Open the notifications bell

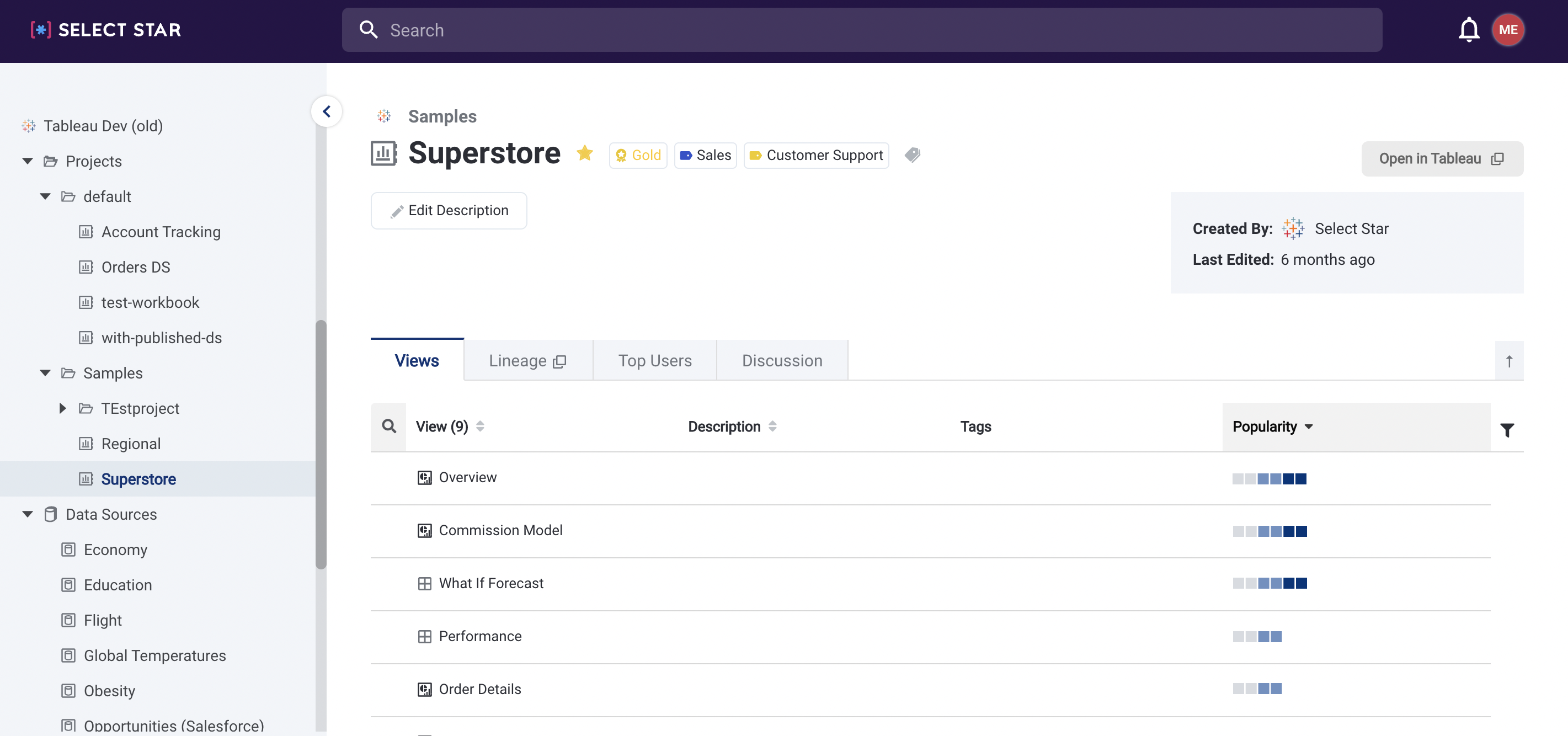click(x=1469, y=29)
